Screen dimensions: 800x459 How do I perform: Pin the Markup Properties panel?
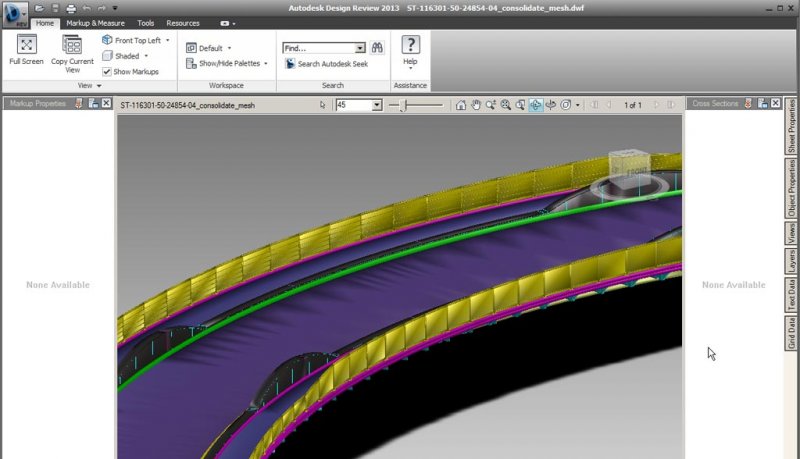(79, 103)
